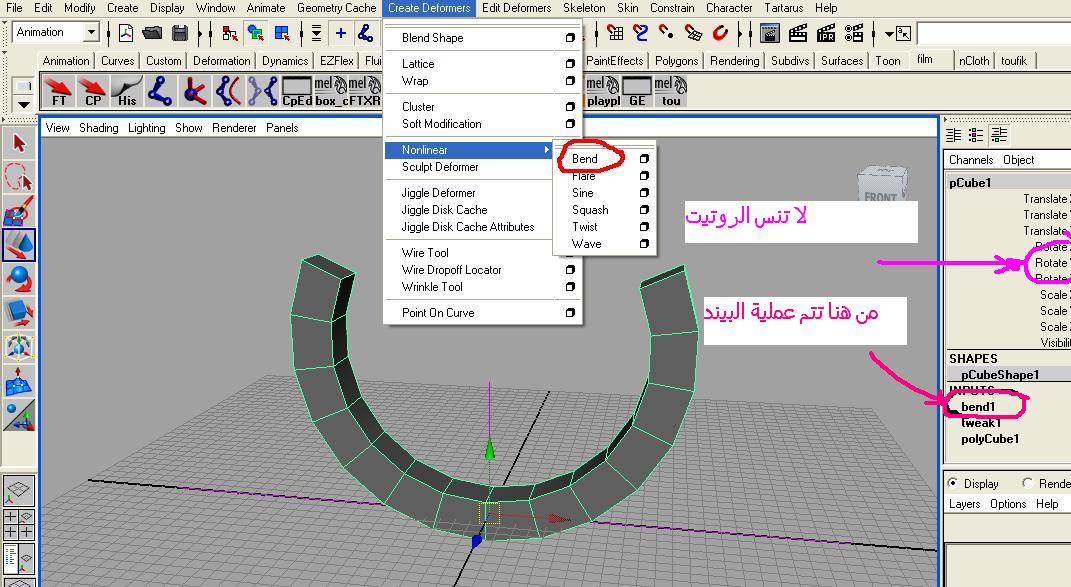Choose Bend from Nonlinear submenu

(x=585, y=159)
